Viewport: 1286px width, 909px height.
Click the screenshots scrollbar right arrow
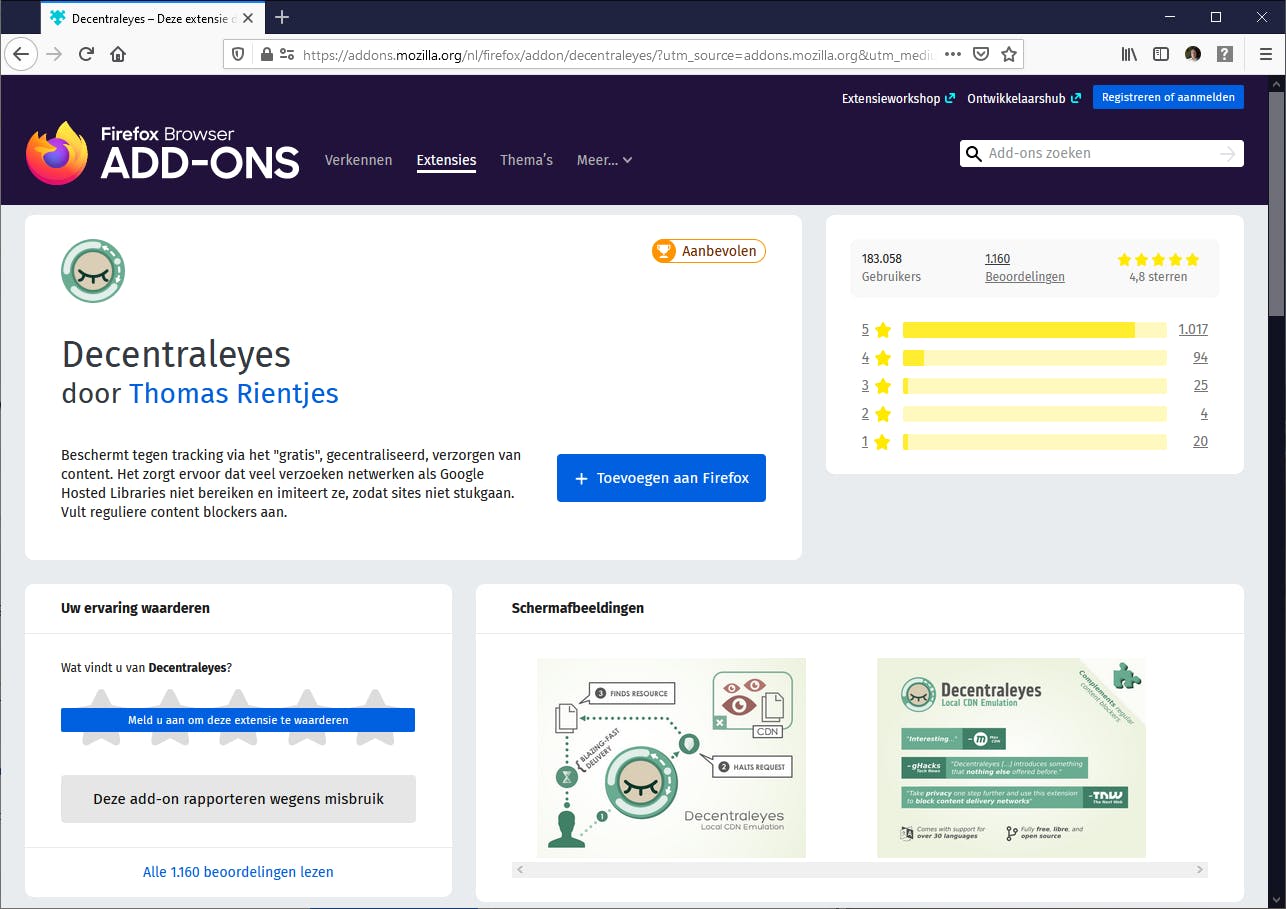1201,870
